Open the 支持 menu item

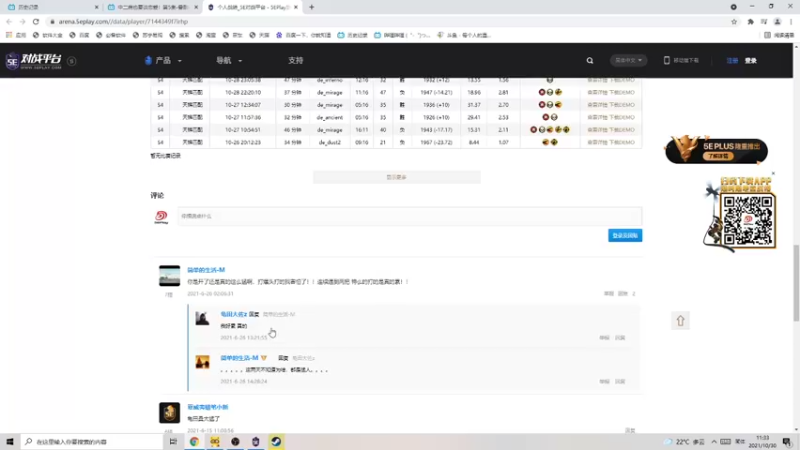coord(295,60)
